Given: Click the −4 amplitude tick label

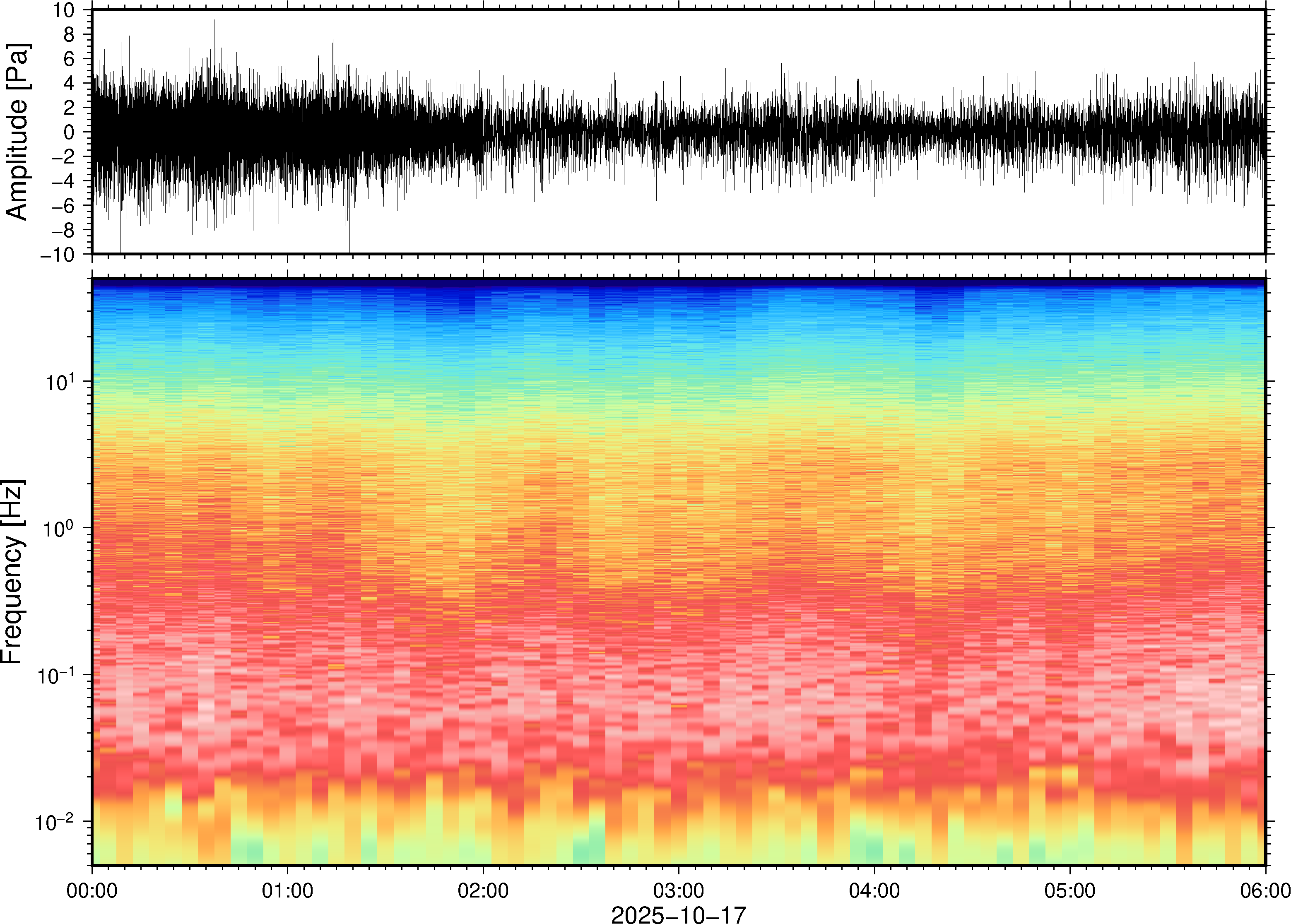Looking at the screenshot, I should click(63, 181).
